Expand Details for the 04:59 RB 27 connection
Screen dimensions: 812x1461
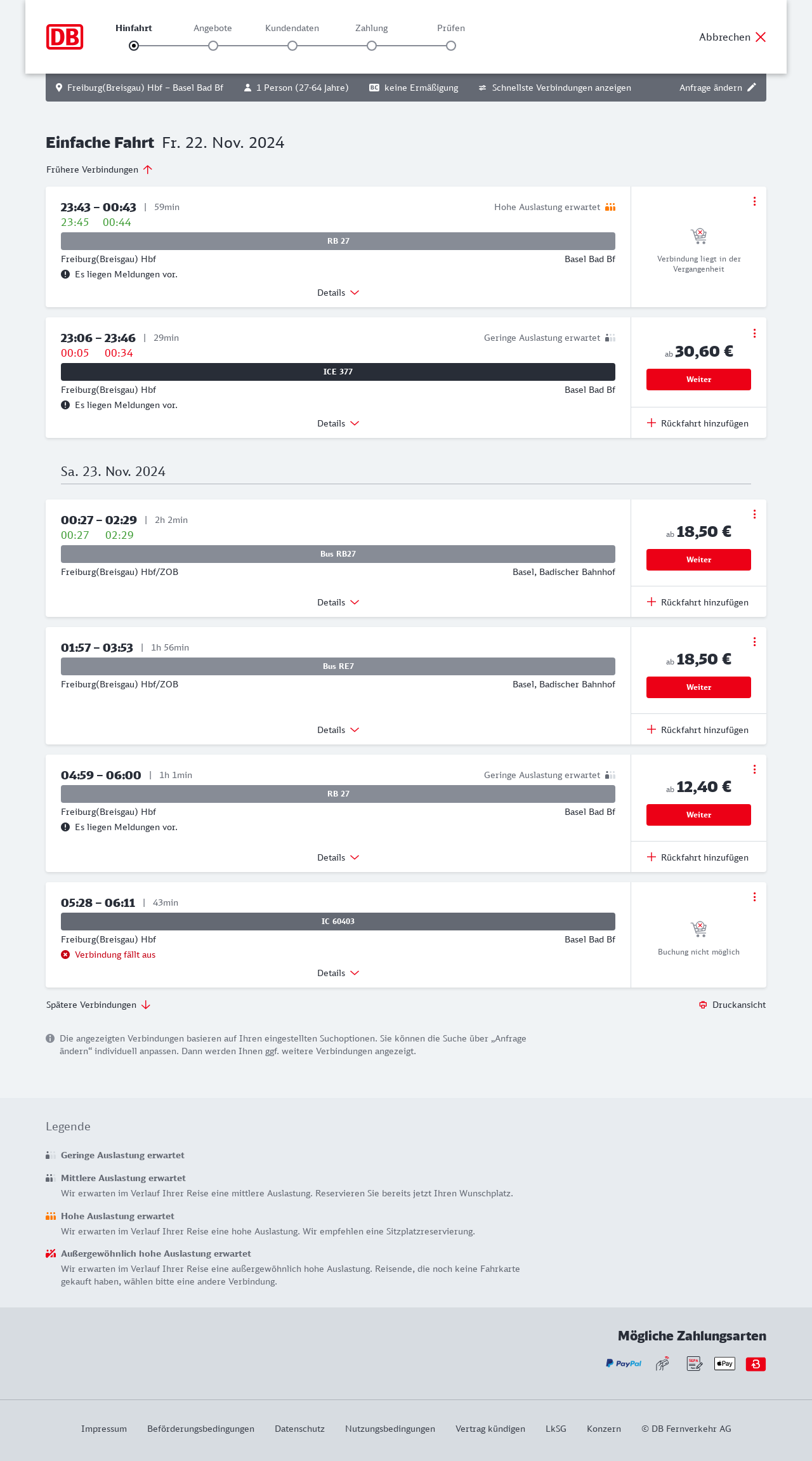tap(338, 857)
